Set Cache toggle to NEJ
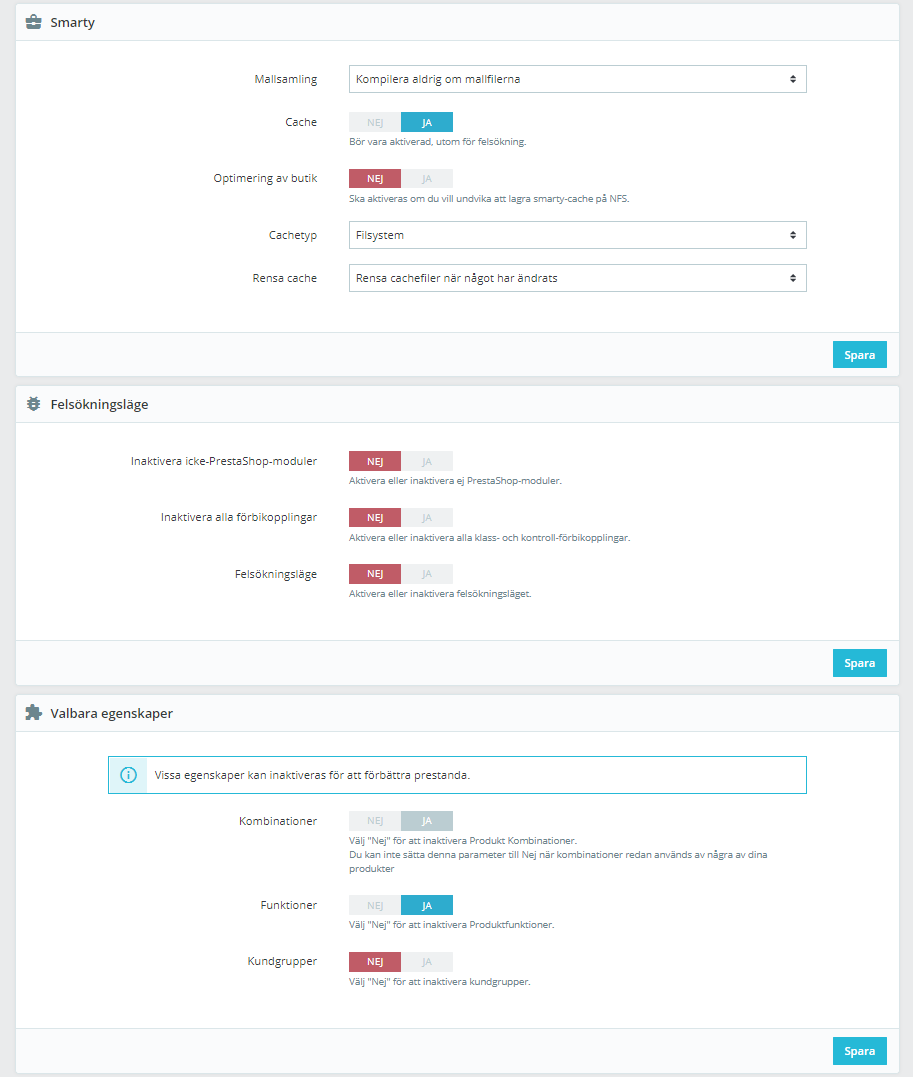The width and height of the screenshot is (913, 1077). click(x=375, y=122)
